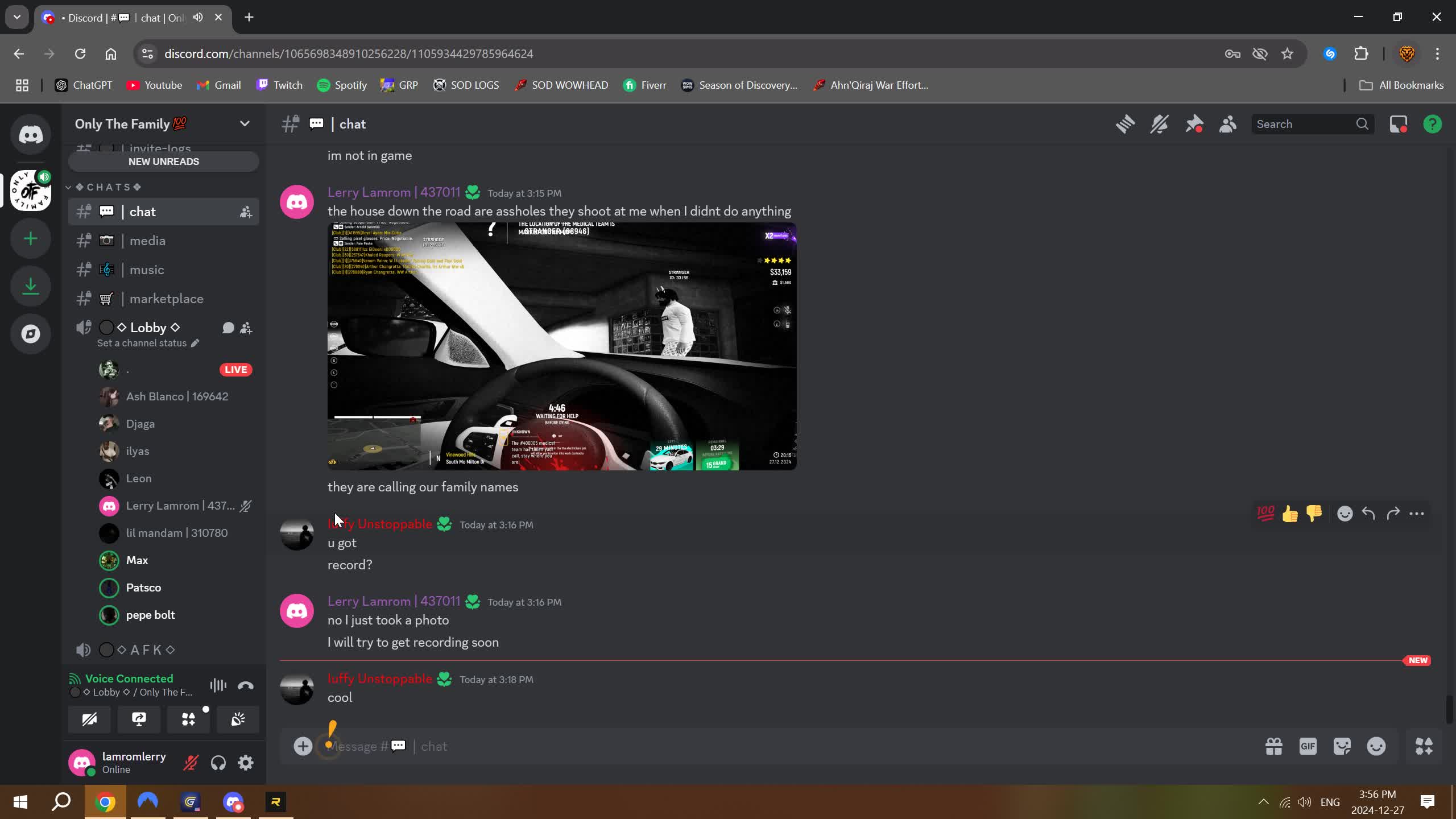Image resolution: width=1456 pixels, height=819 pixels.
Task: Open the GIF picker
Action: (1307, 746)
